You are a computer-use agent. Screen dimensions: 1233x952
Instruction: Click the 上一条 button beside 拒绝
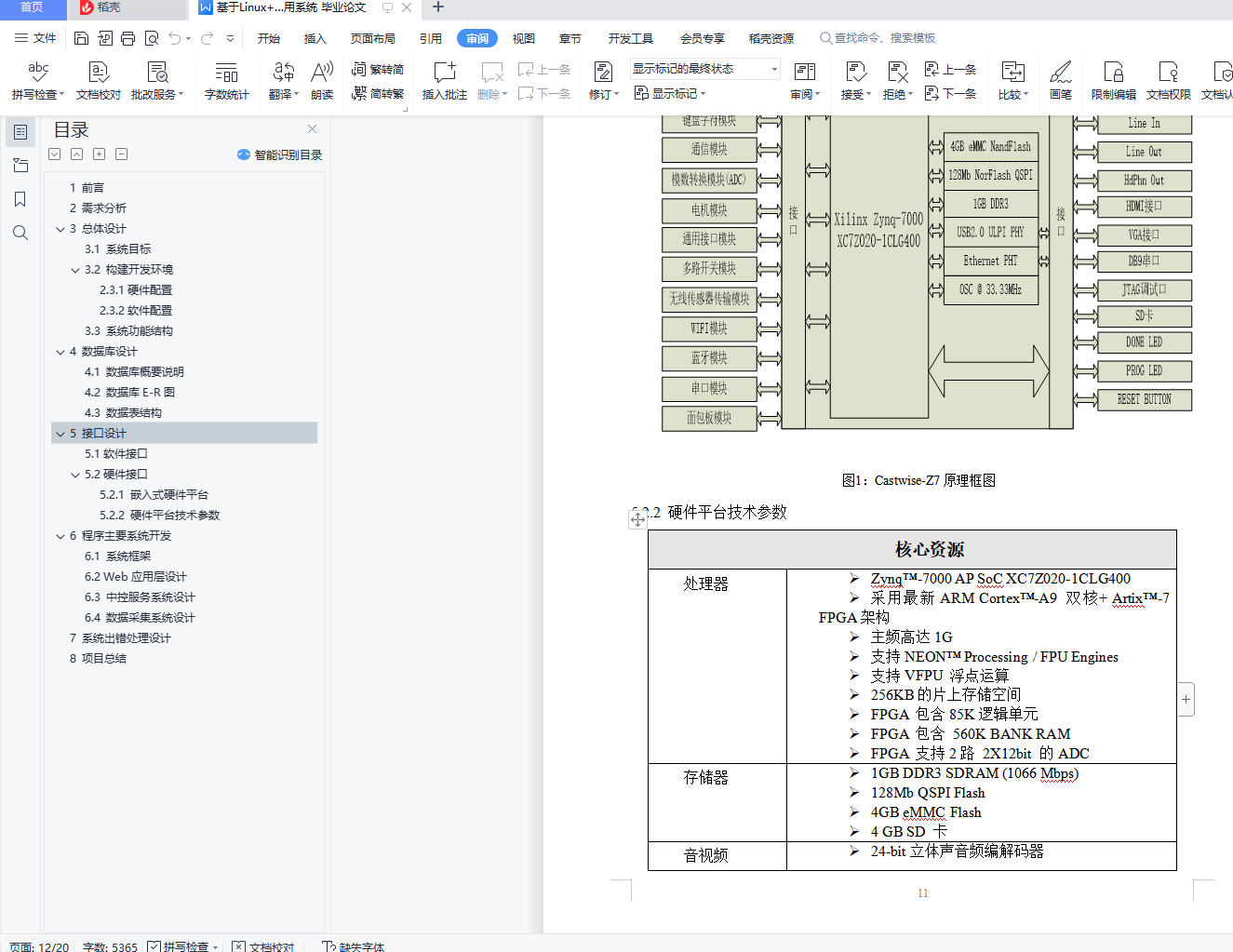(950, 69)
